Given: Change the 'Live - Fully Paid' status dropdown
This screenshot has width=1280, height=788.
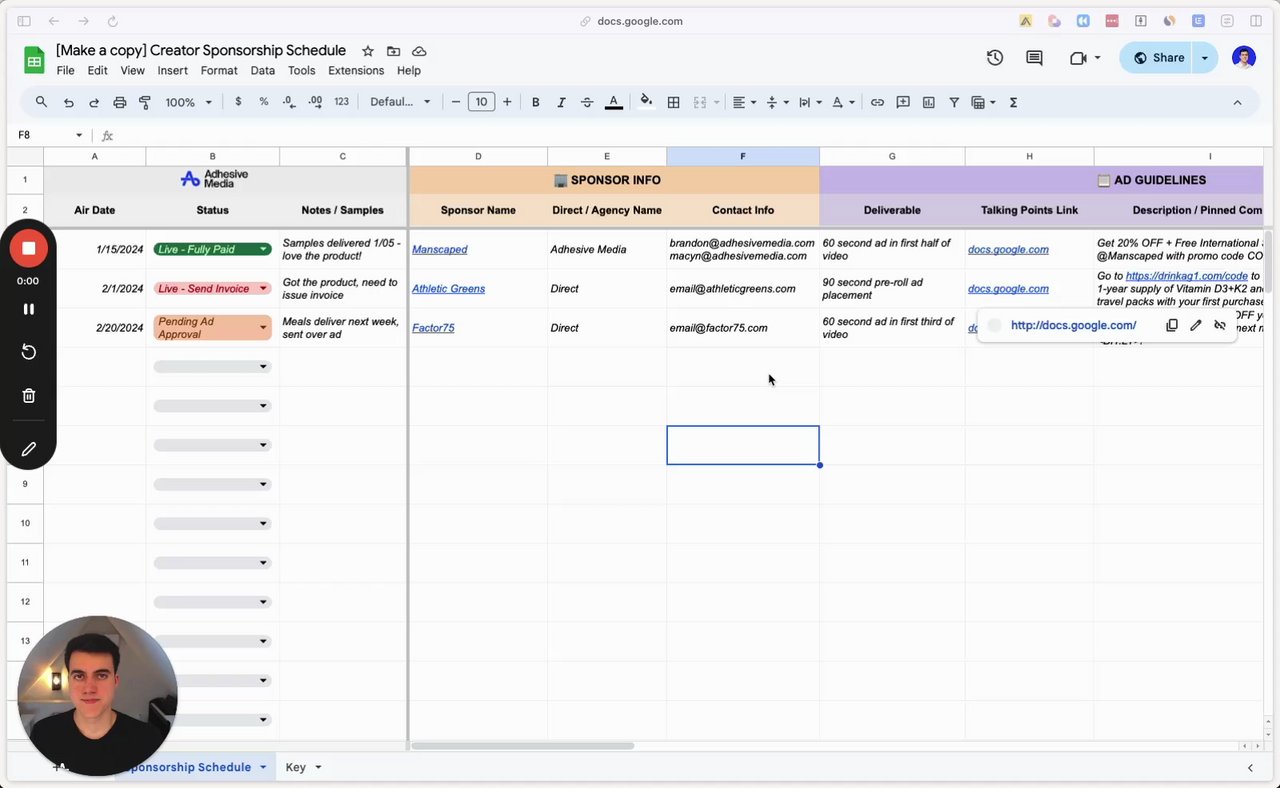Looking at the screenshot, I should [212, 249].
